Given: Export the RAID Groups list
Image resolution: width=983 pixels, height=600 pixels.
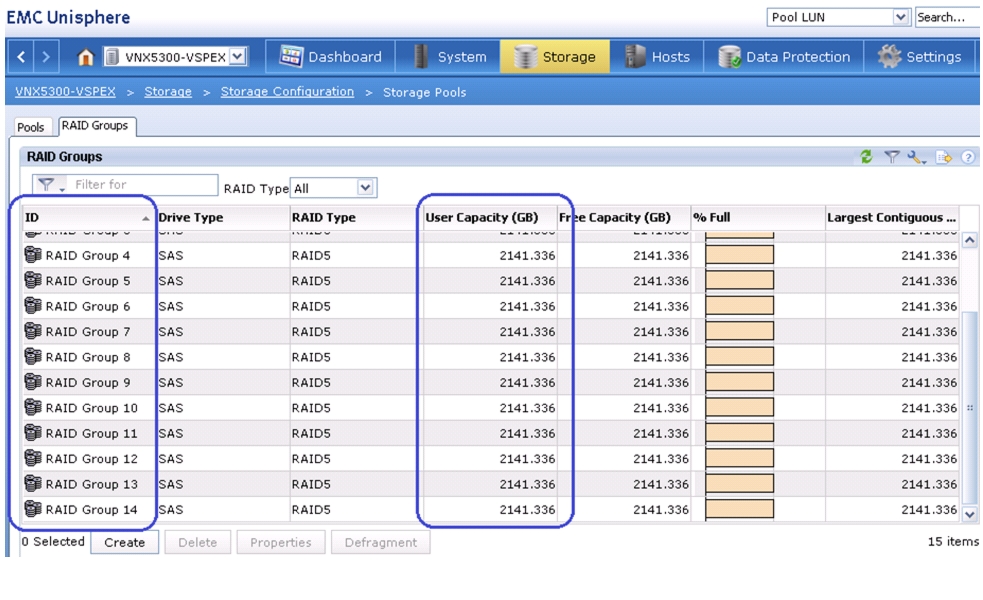Looking at the screenshot, I should 944,157.
